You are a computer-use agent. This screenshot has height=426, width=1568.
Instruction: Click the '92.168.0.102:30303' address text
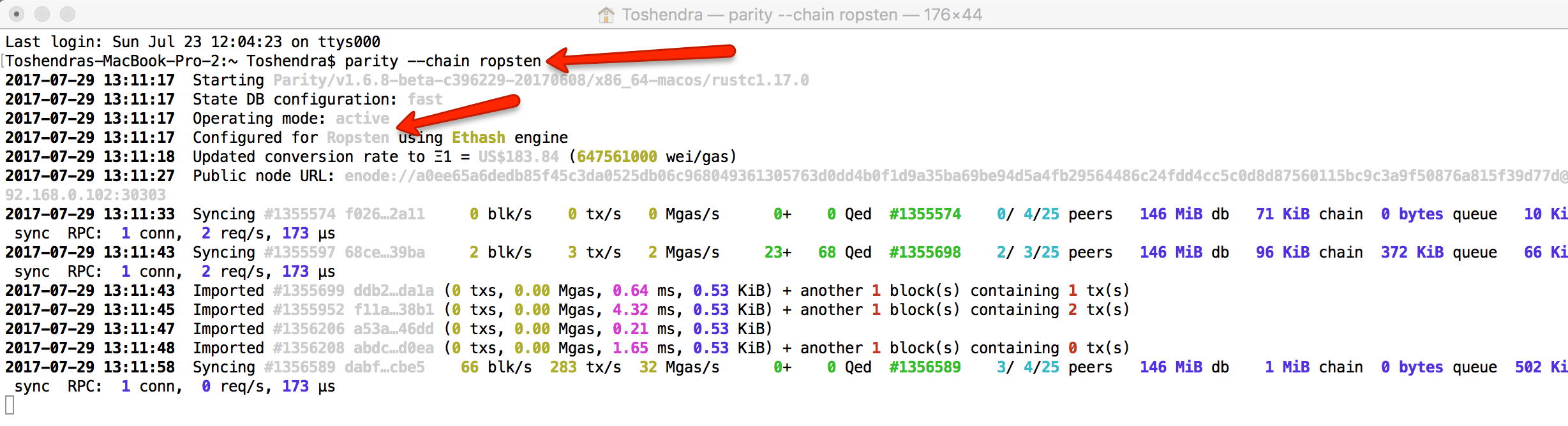click(x=86, y=195)
